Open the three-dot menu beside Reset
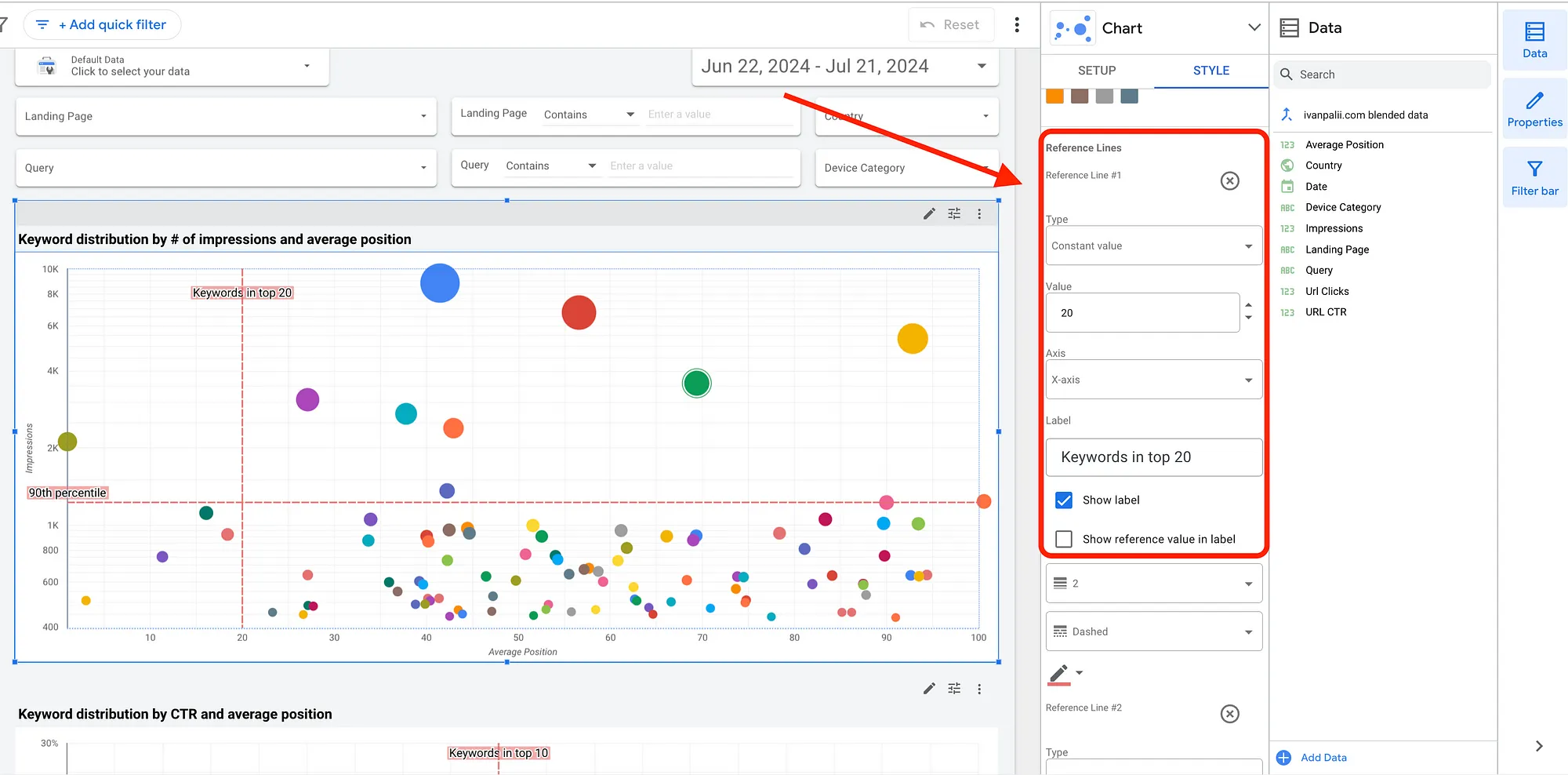The image size is (1568, 775). pyautogui.click(x=1017, y=25)
